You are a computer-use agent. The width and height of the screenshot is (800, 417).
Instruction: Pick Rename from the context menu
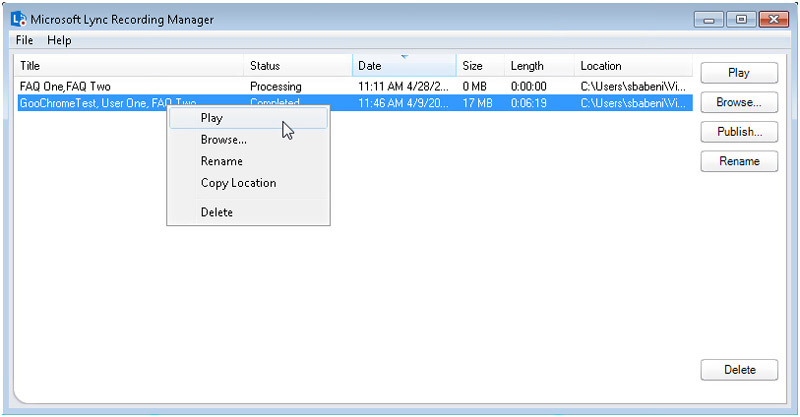[x=221, y=161]
